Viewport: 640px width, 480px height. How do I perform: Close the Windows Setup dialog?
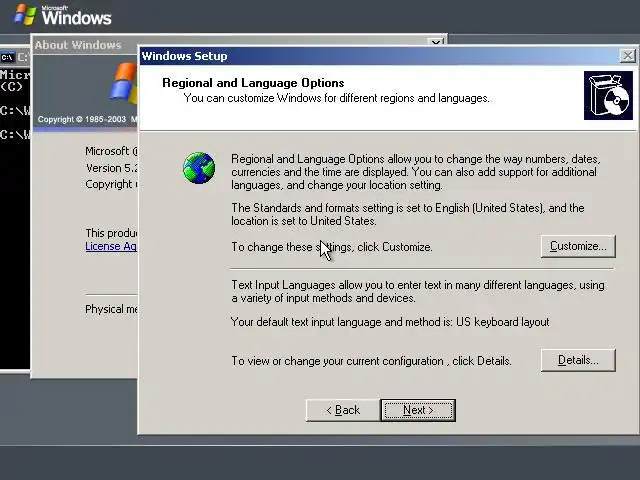tap(627, 56)
